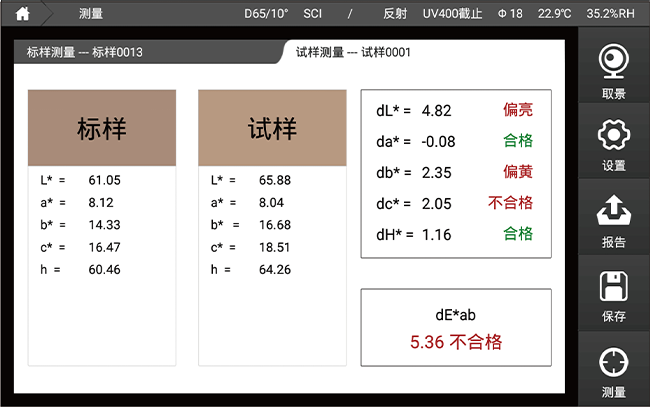Open the 设置 settings gear
Viewport: 650px width, 407px height.
click(613, 143)
